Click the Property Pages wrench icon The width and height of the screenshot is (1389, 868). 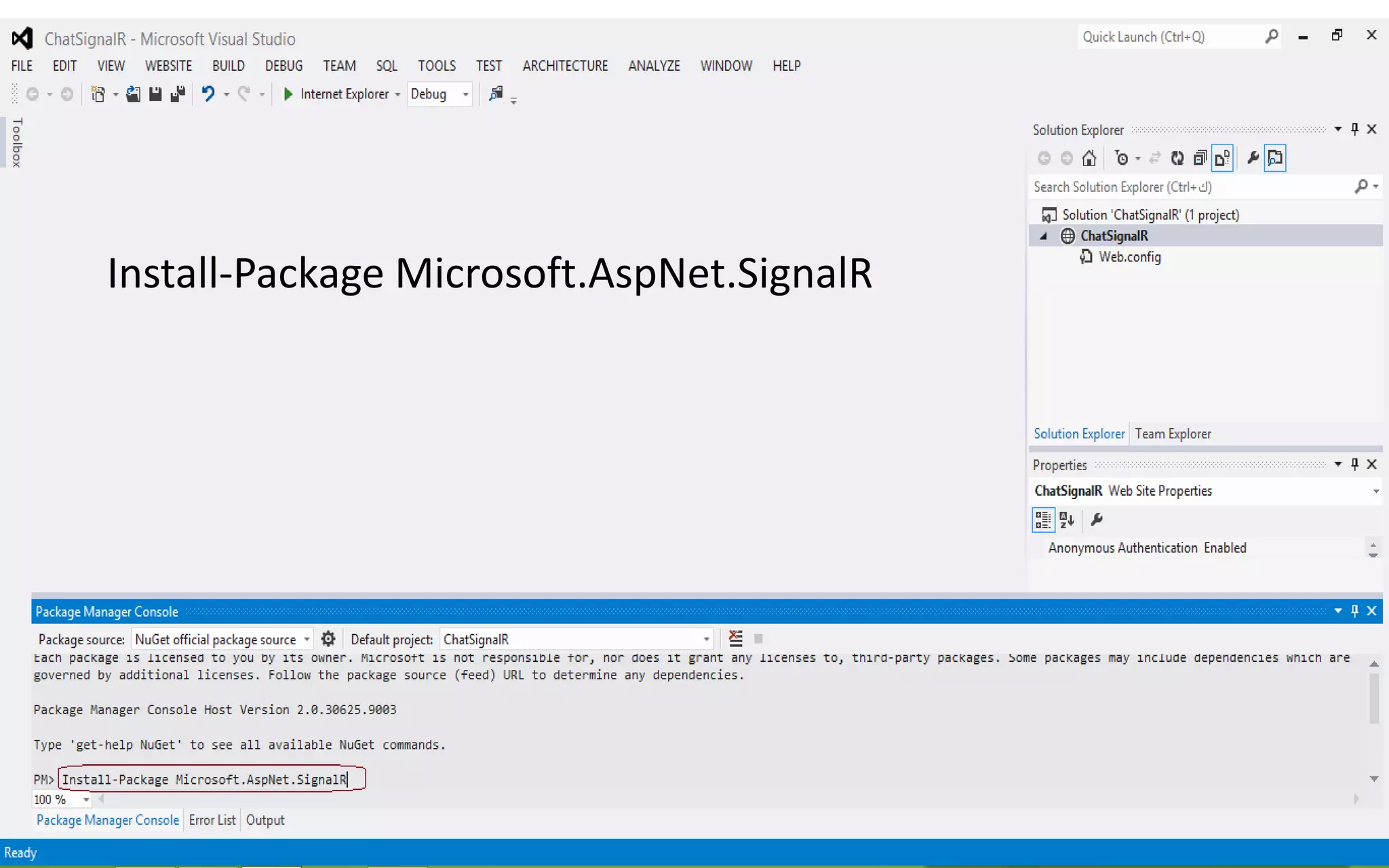(x=1097, y=520)
